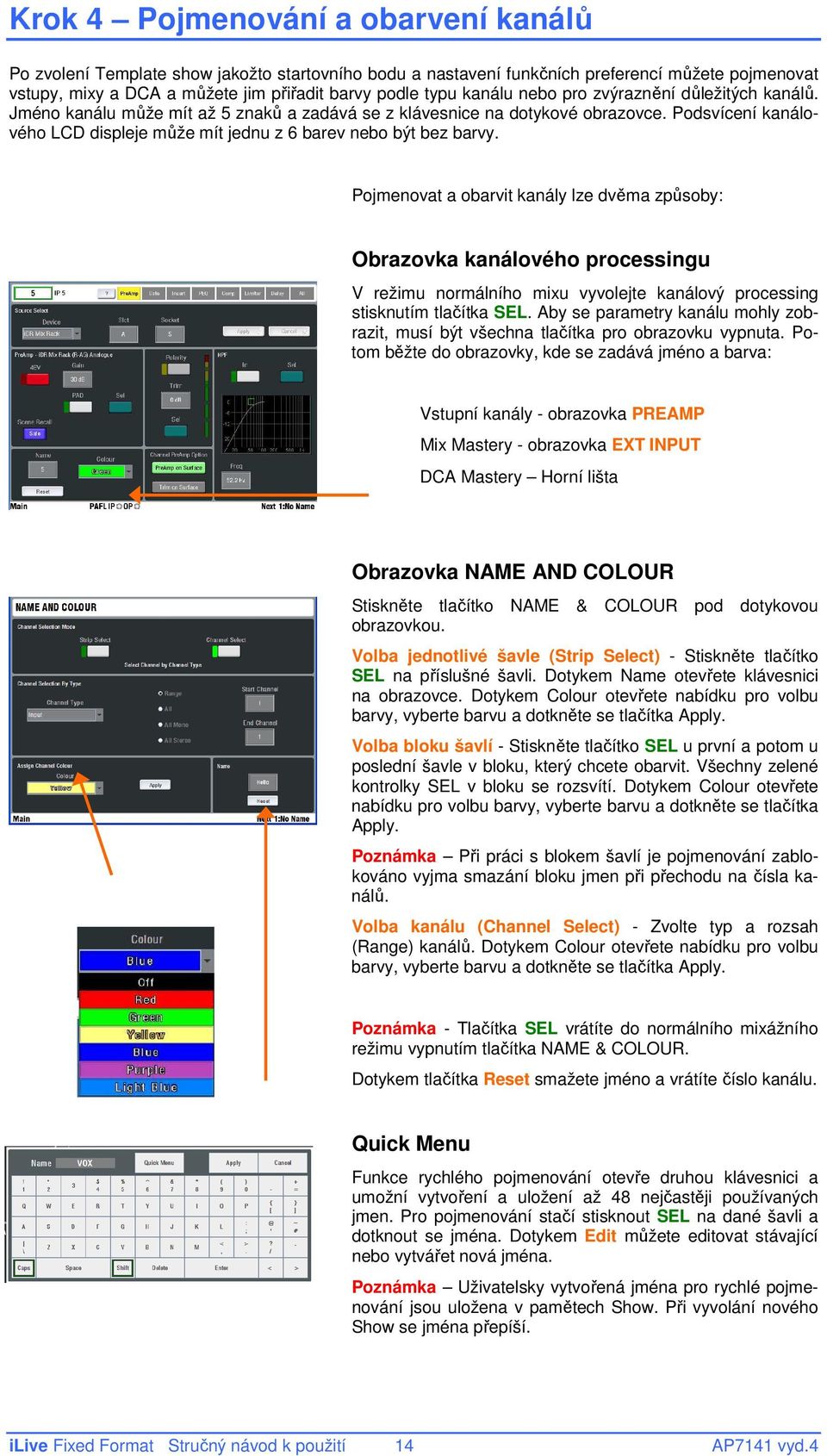Select the All Stereo radio button
The image size is (827, 1456).
click(x=160, y=740)
